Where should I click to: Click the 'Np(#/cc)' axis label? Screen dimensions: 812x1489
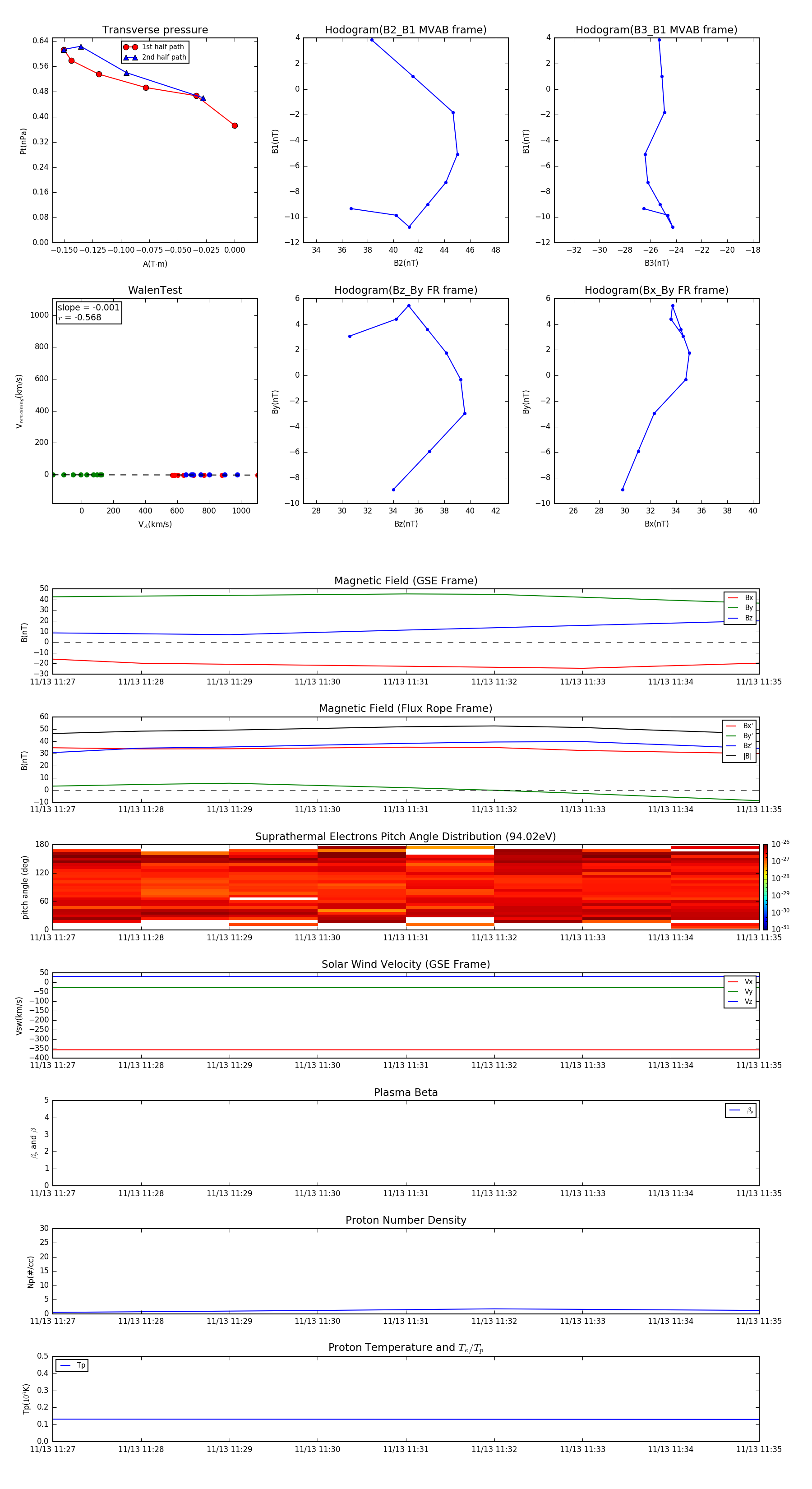31,1272
